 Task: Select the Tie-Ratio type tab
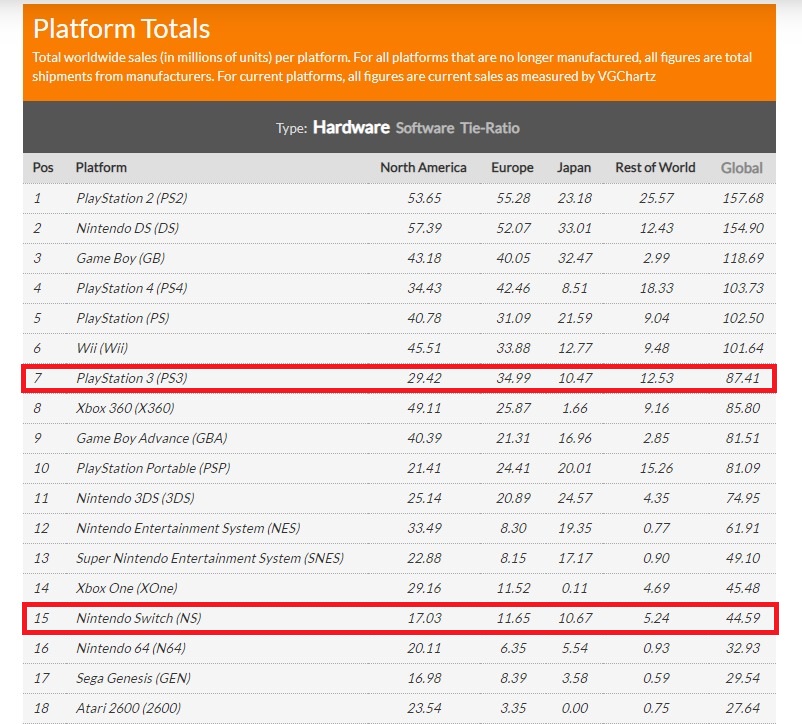click(490, 128)
